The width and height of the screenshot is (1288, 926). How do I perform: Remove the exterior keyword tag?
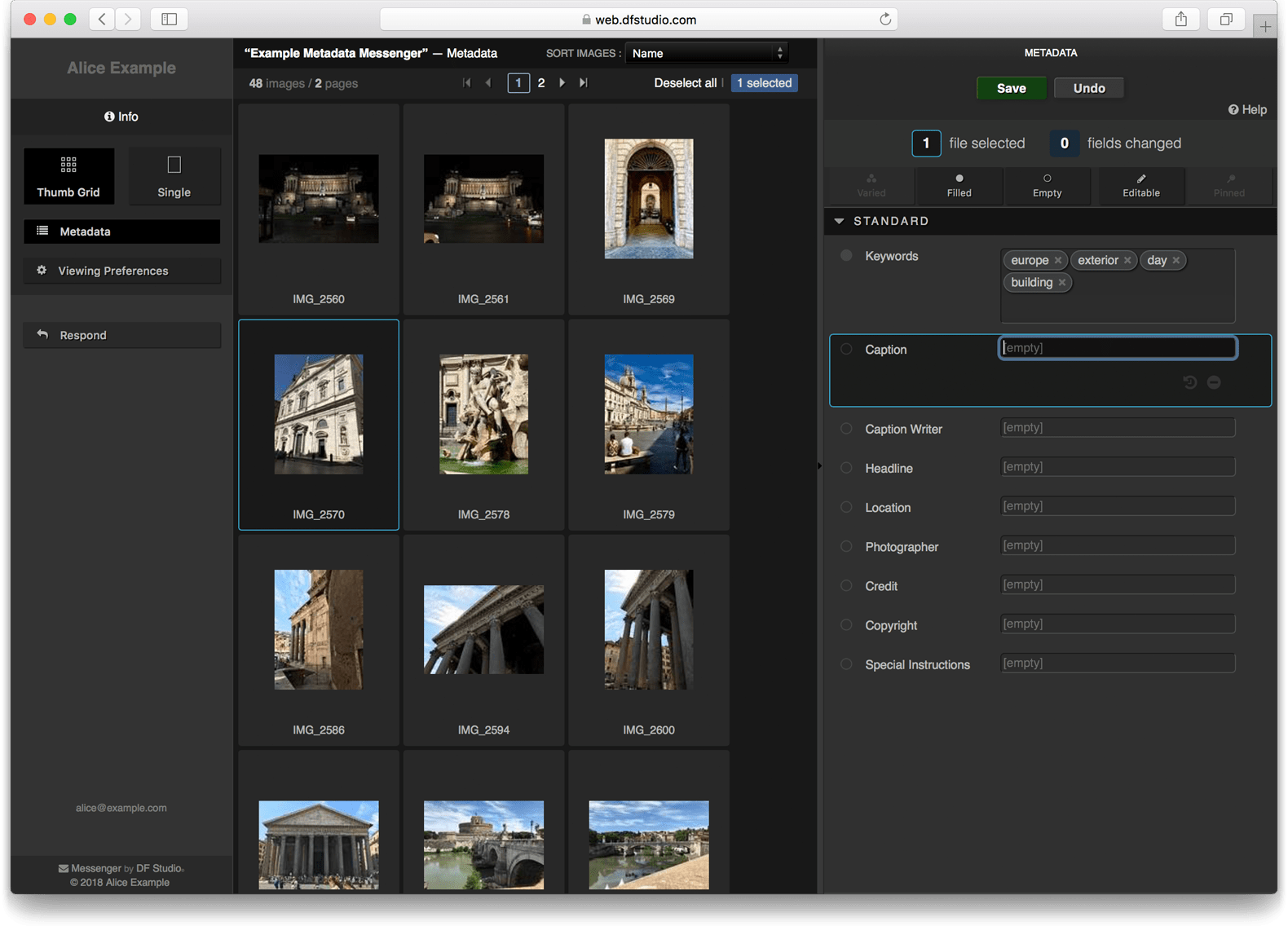coord(1127,261)
